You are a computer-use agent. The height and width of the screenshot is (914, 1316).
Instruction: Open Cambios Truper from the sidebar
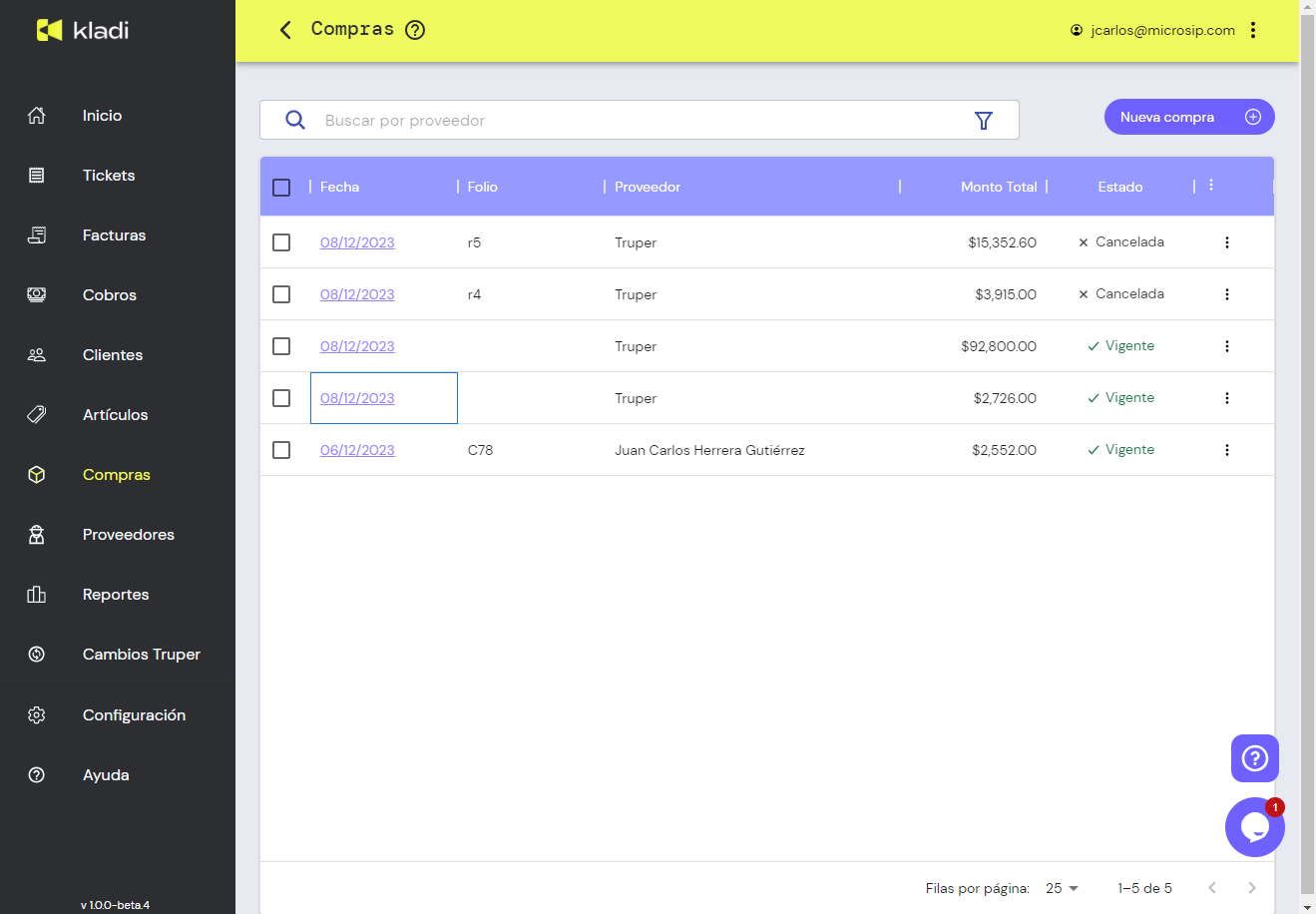point(141,655)
